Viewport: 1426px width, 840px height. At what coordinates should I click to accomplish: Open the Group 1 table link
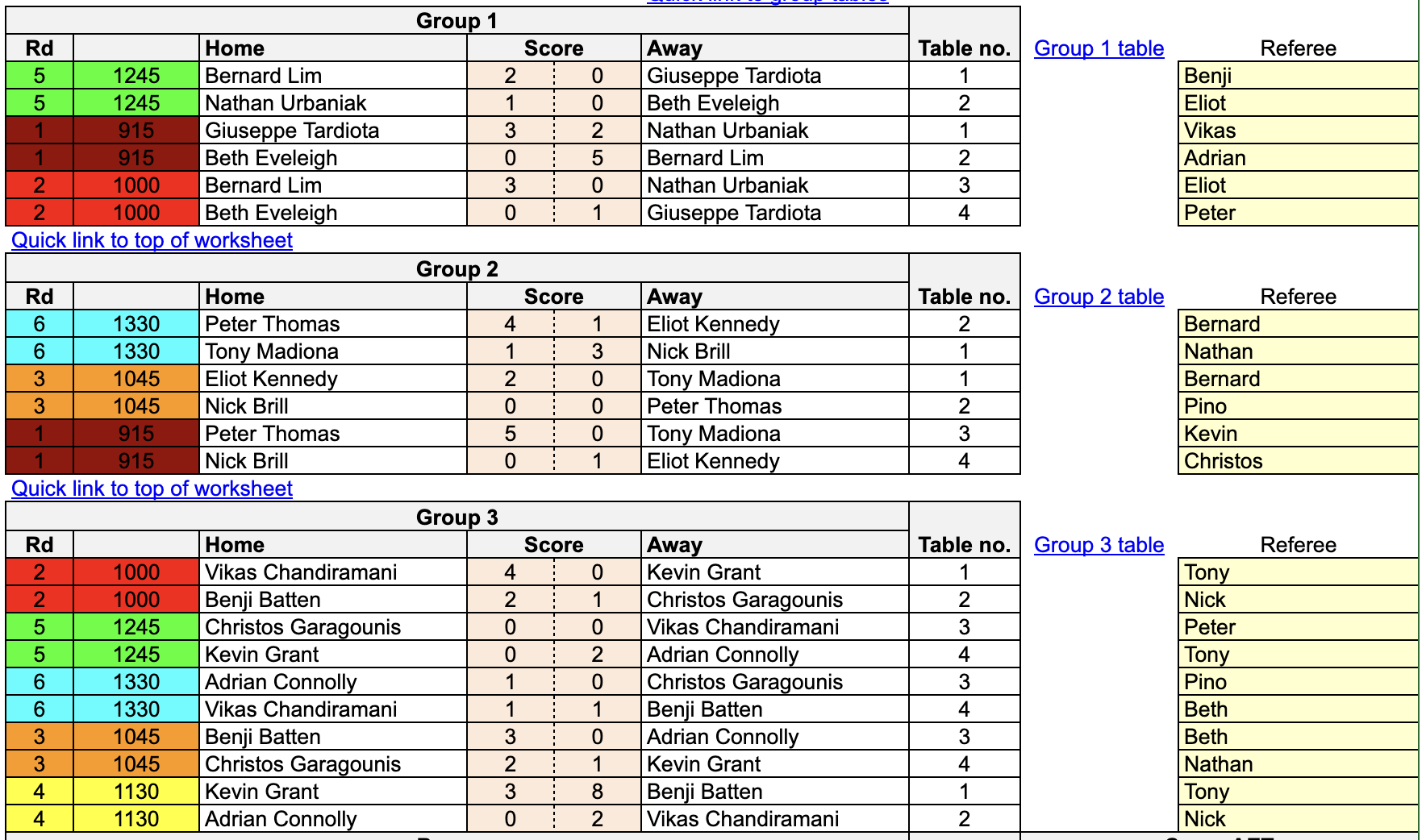click(x=1099, y=48)
